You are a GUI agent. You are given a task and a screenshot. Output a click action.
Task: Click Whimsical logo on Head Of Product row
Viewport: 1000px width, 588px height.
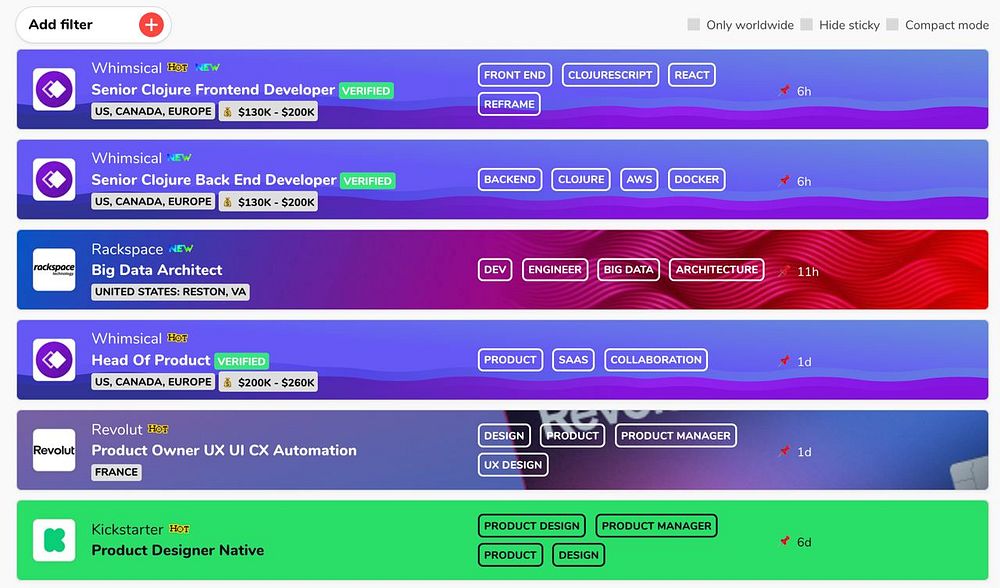point(54,360)
